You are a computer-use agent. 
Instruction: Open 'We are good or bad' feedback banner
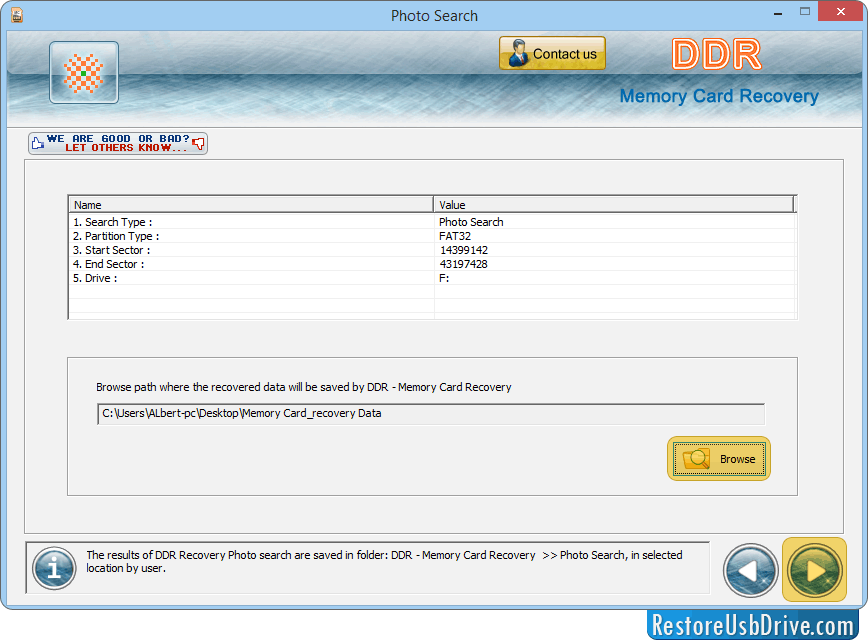pos(118,143)
